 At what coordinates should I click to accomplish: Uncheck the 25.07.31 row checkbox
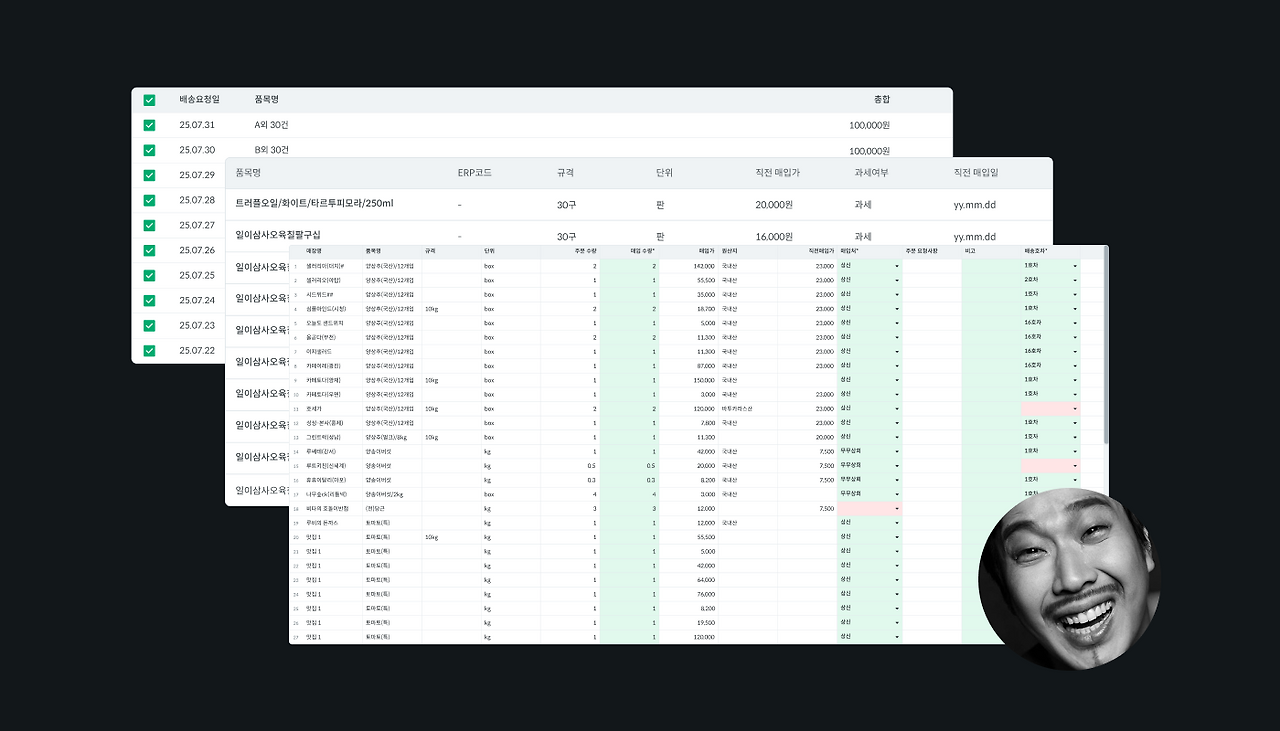pyautogui.click(x=149, y=125)
